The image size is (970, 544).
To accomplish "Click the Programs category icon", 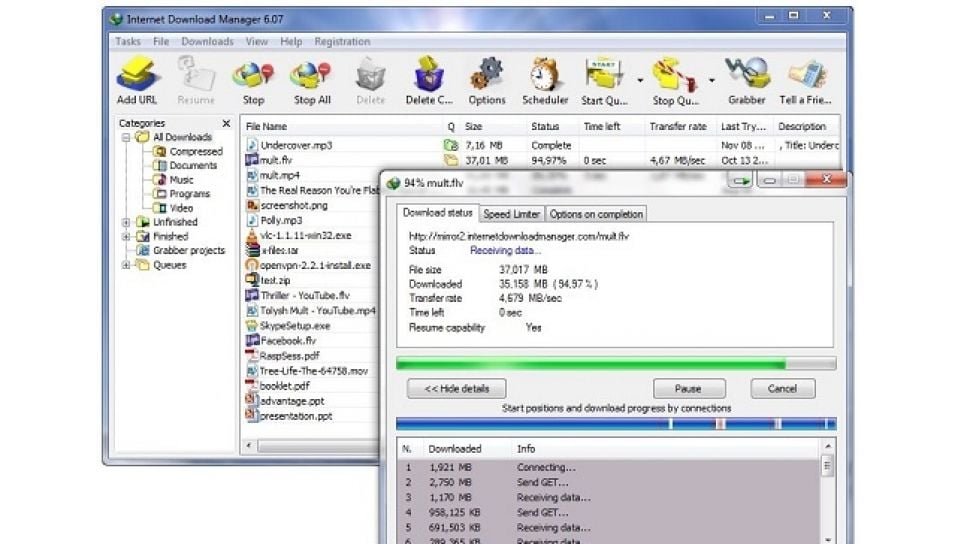I will click(159, 194).
